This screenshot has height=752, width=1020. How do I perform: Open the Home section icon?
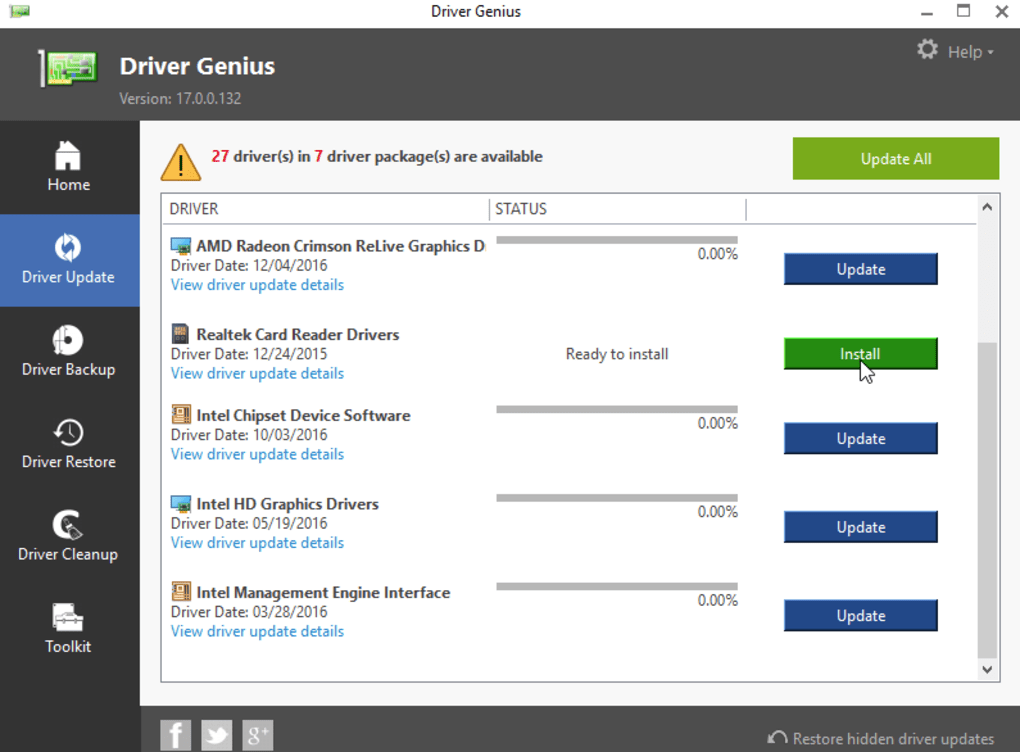pos(68,156)
